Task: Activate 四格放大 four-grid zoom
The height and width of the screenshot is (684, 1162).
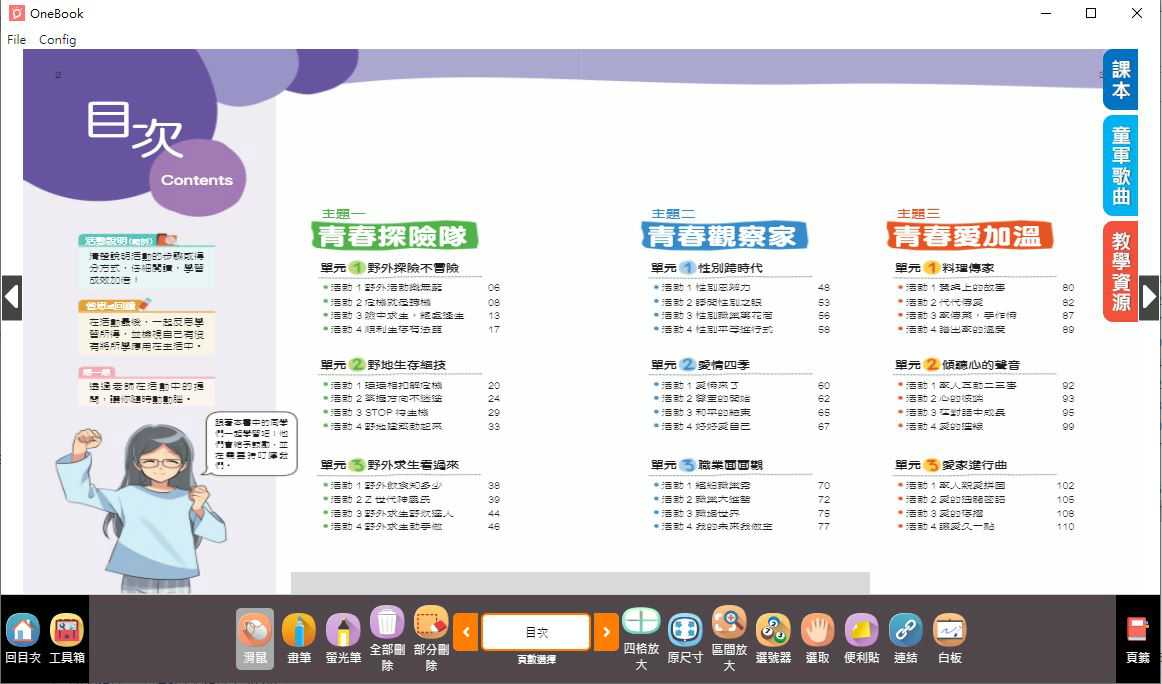Action: click(641, 639)
